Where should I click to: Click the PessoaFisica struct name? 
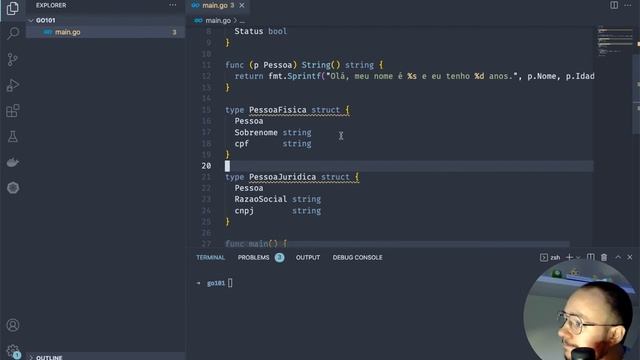pyautogui.click(x=278, y=110)
